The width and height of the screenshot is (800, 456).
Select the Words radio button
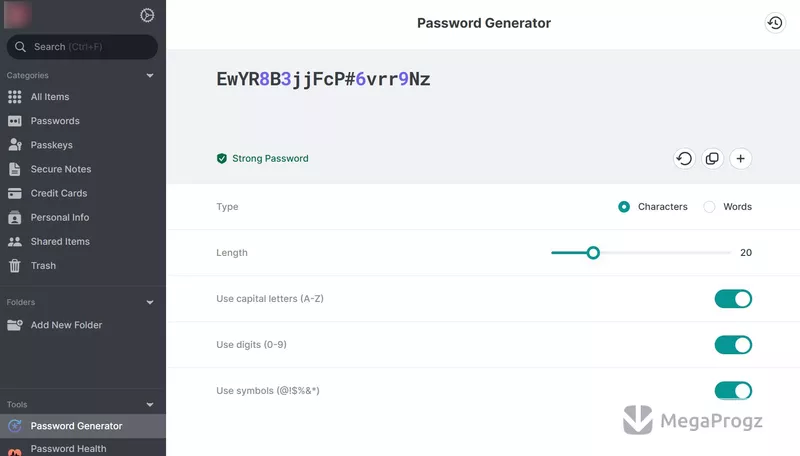point(709,207)
